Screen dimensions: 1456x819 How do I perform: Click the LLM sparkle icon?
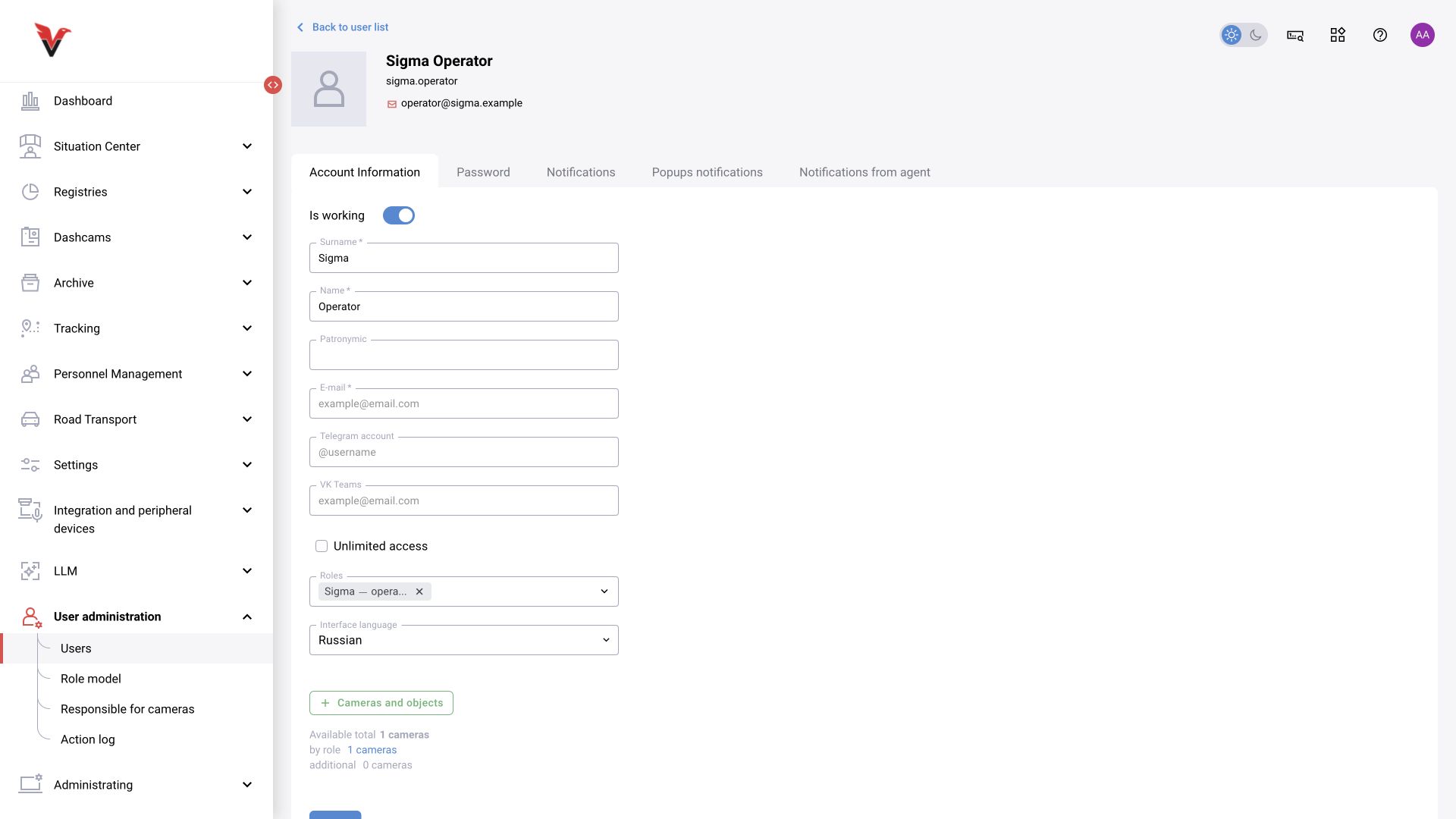pos(30,571)
